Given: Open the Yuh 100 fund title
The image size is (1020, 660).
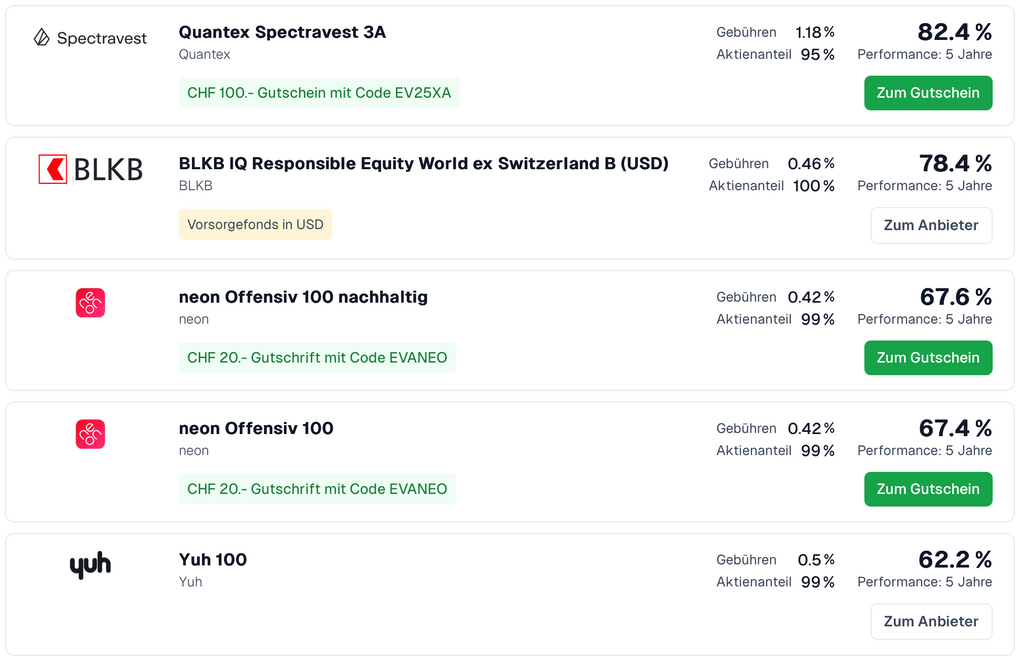Looking at the screenshot, I should click(213, 560).
